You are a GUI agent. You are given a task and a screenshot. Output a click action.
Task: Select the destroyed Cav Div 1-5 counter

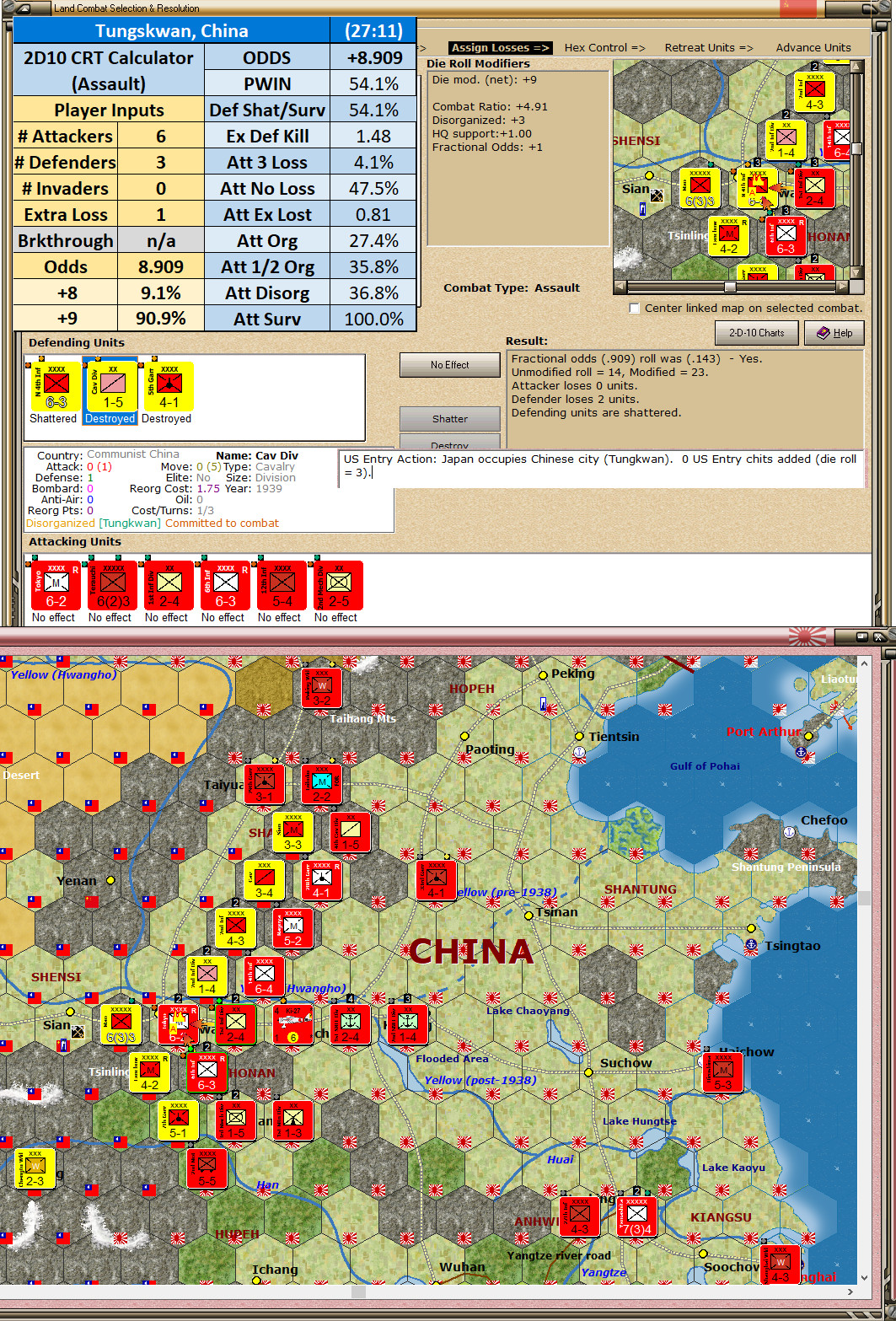[110, 386]
